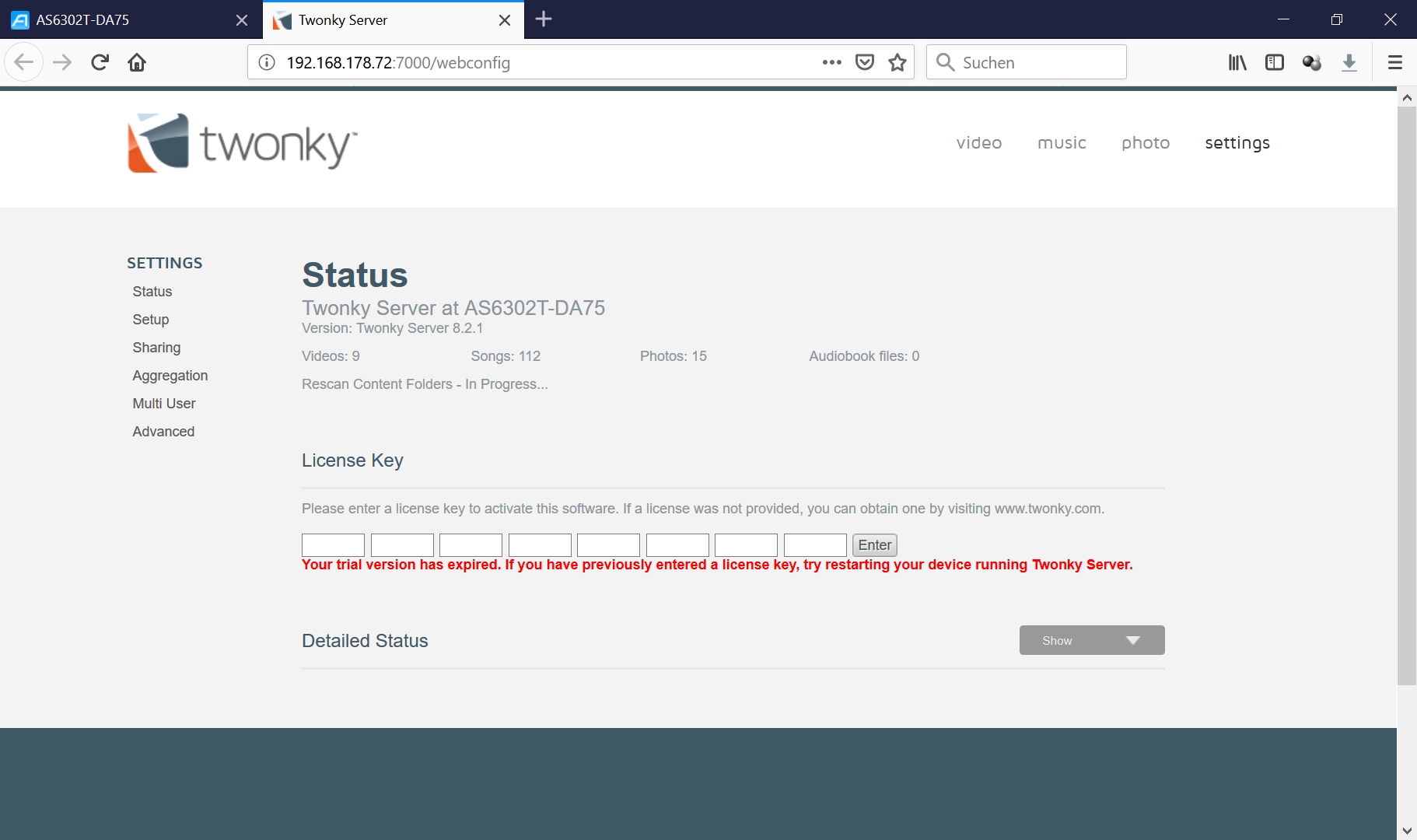The image size is (1417, 840).
Task: Click the vertical scrollbar thumb
Action: pyautogui.click(x=1407, y=396)
